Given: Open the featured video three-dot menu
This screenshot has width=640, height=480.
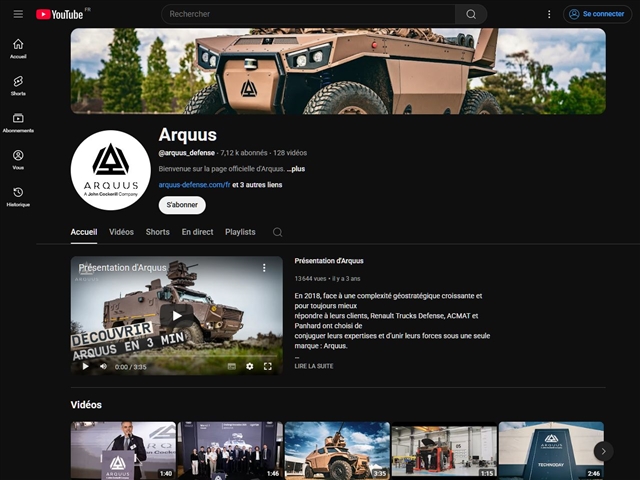Looking at the screenshot, I should [264, 268].
